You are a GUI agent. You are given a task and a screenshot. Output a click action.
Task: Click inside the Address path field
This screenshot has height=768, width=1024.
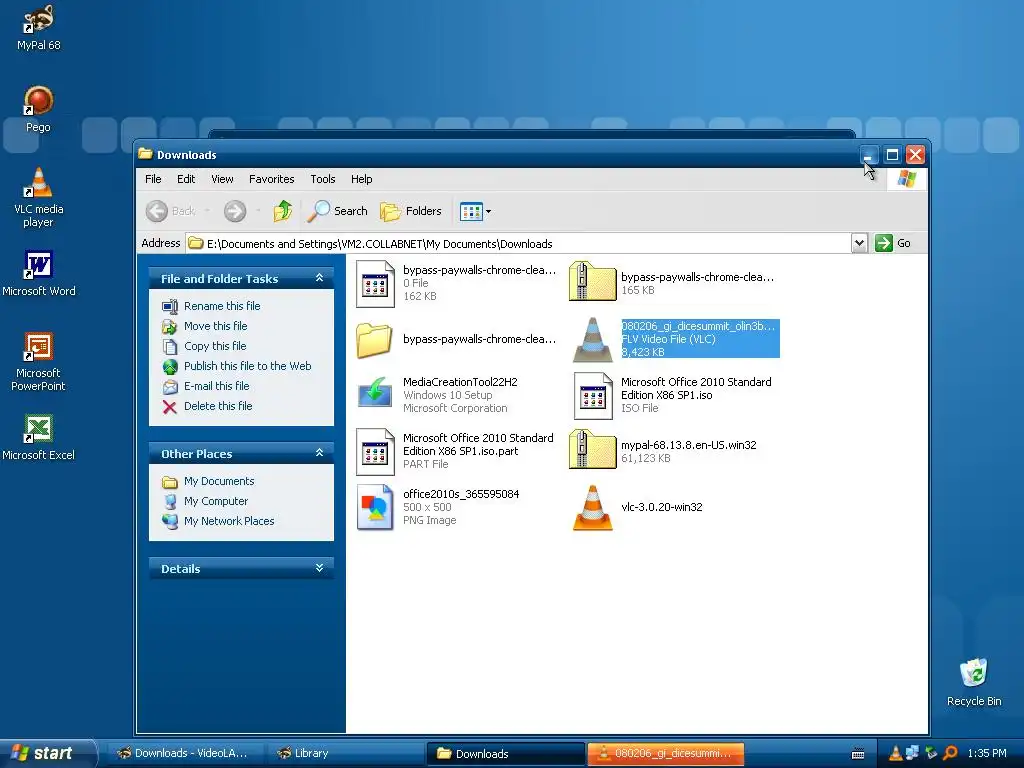519,244
